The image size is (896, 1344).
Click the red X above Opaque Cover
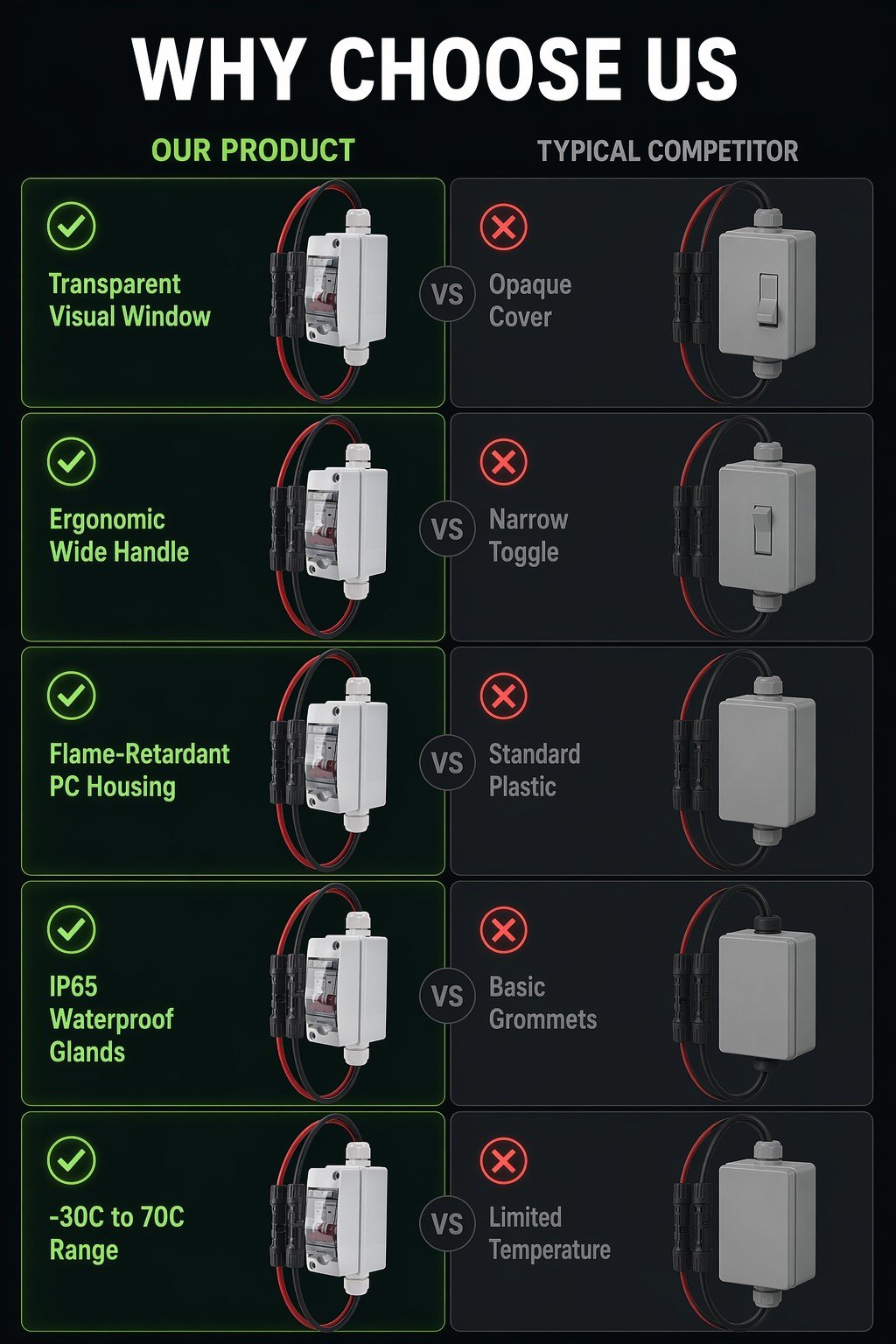click(x=504, y=227)
